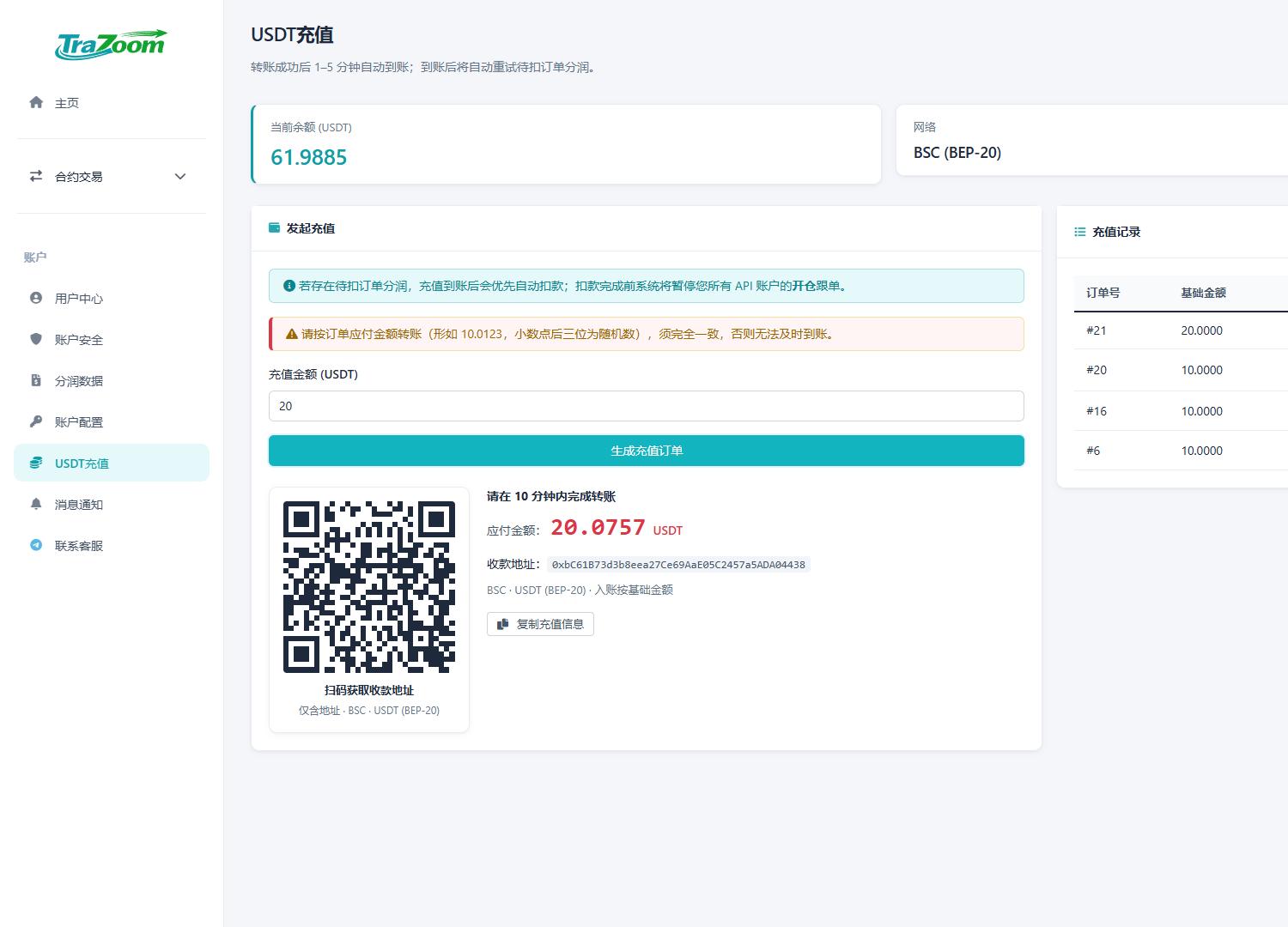
Task: Click the 10.0000 amount for order #6
Action: coord(1201,451)
